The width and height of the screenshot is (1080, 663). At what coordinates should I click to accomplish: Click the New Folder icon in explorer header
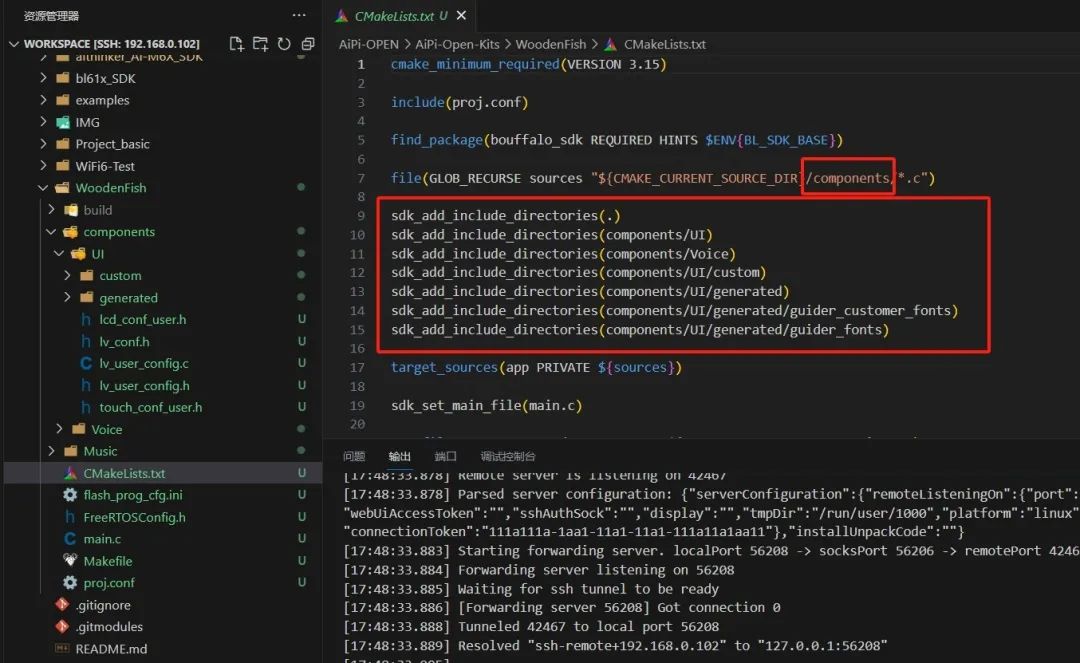(x=260, y=44)
